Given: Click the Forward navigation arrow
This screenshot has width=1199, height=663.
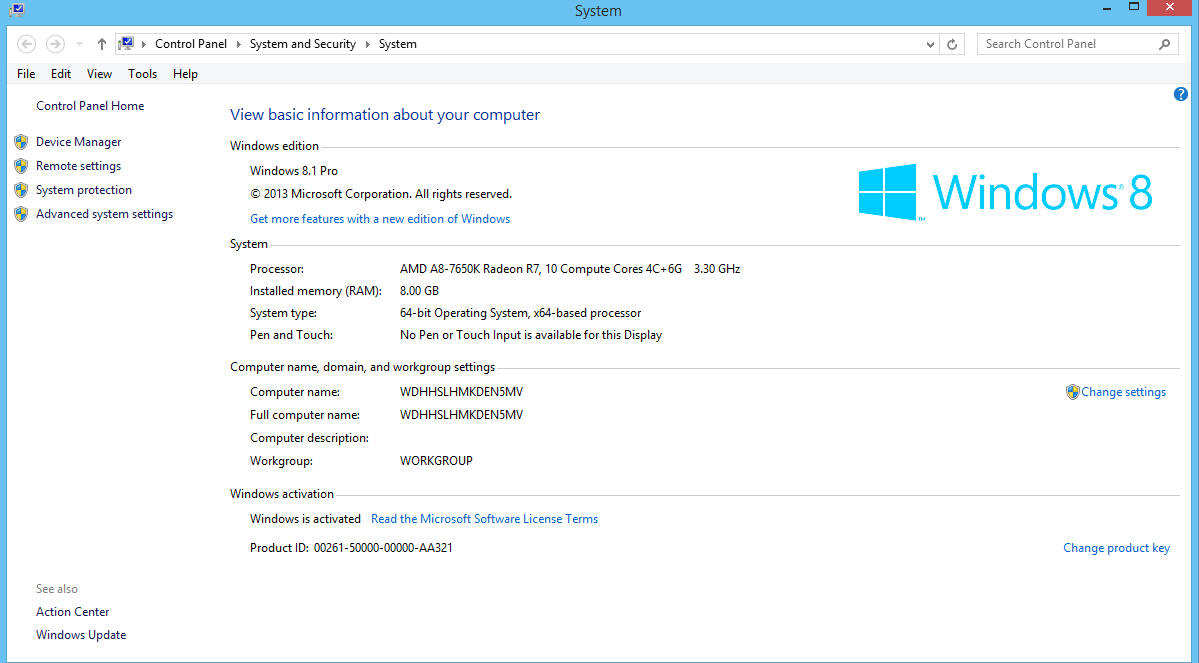Looking at the screenshot, I should tap(55, 44).
